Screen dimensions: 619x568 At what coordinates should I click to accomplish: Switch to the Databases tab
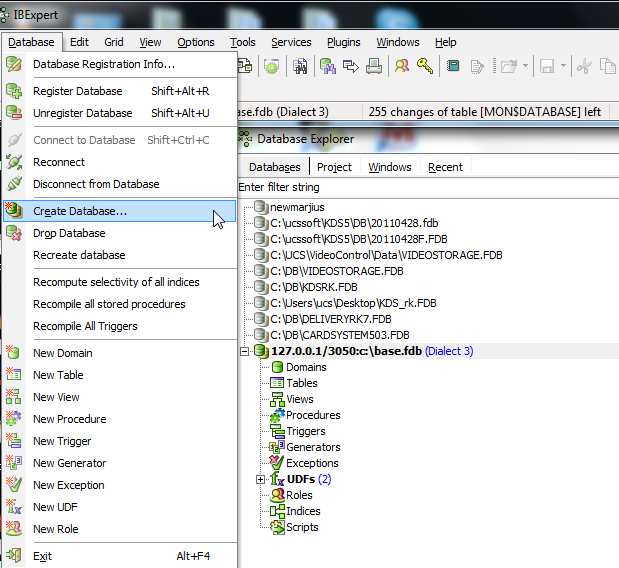pyautogui.click(x=274, y=167)
